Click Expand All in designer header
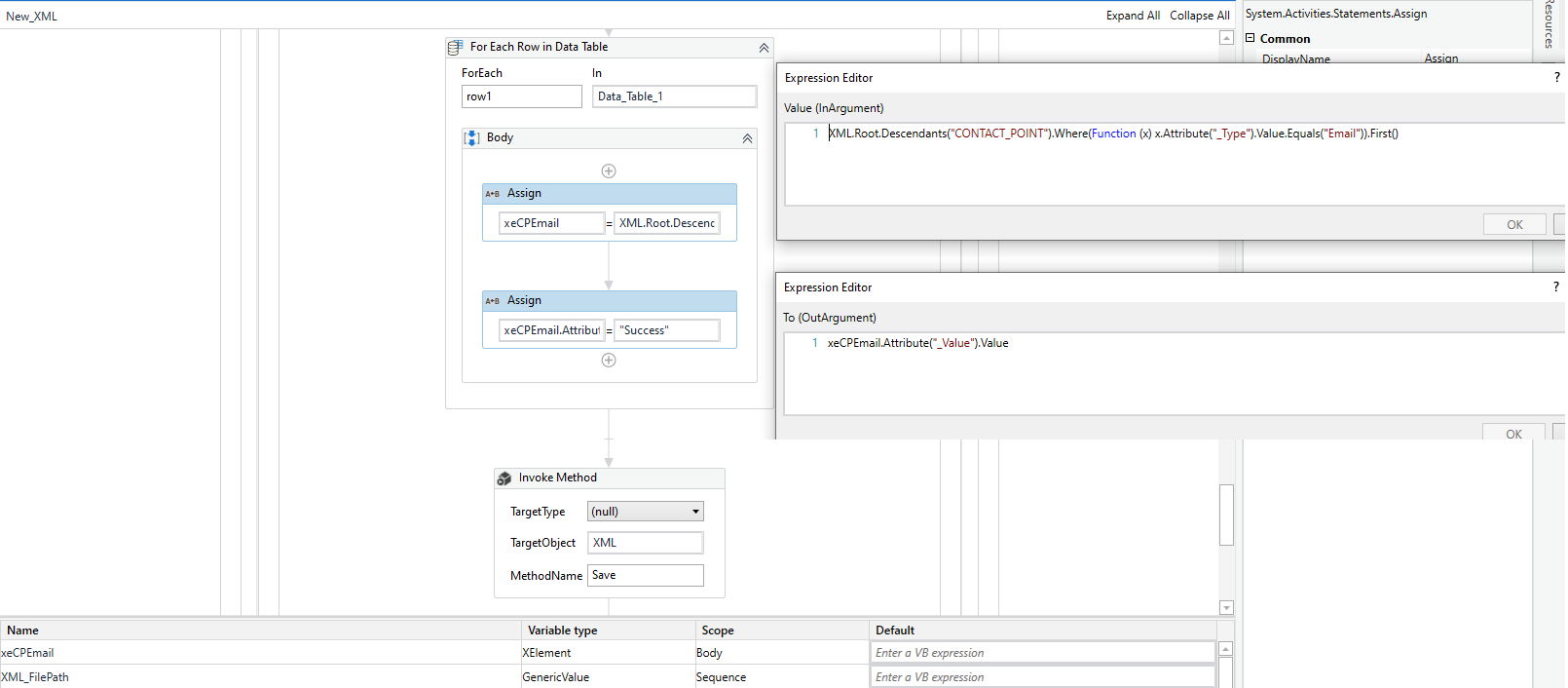The height and width of the screenshot is (688, 1568). pos(1133,16)
